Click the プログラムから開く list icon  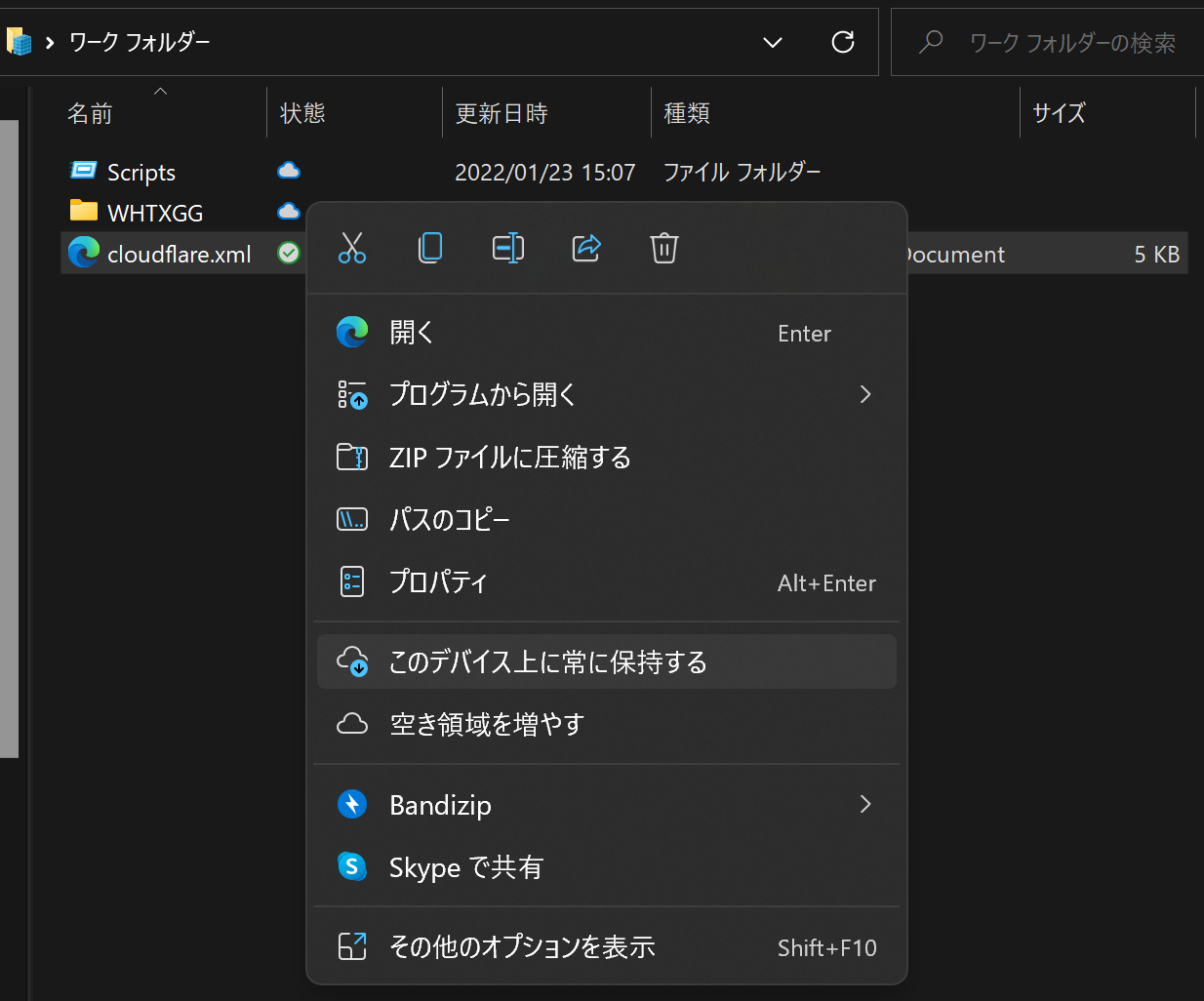coord(352,394)
